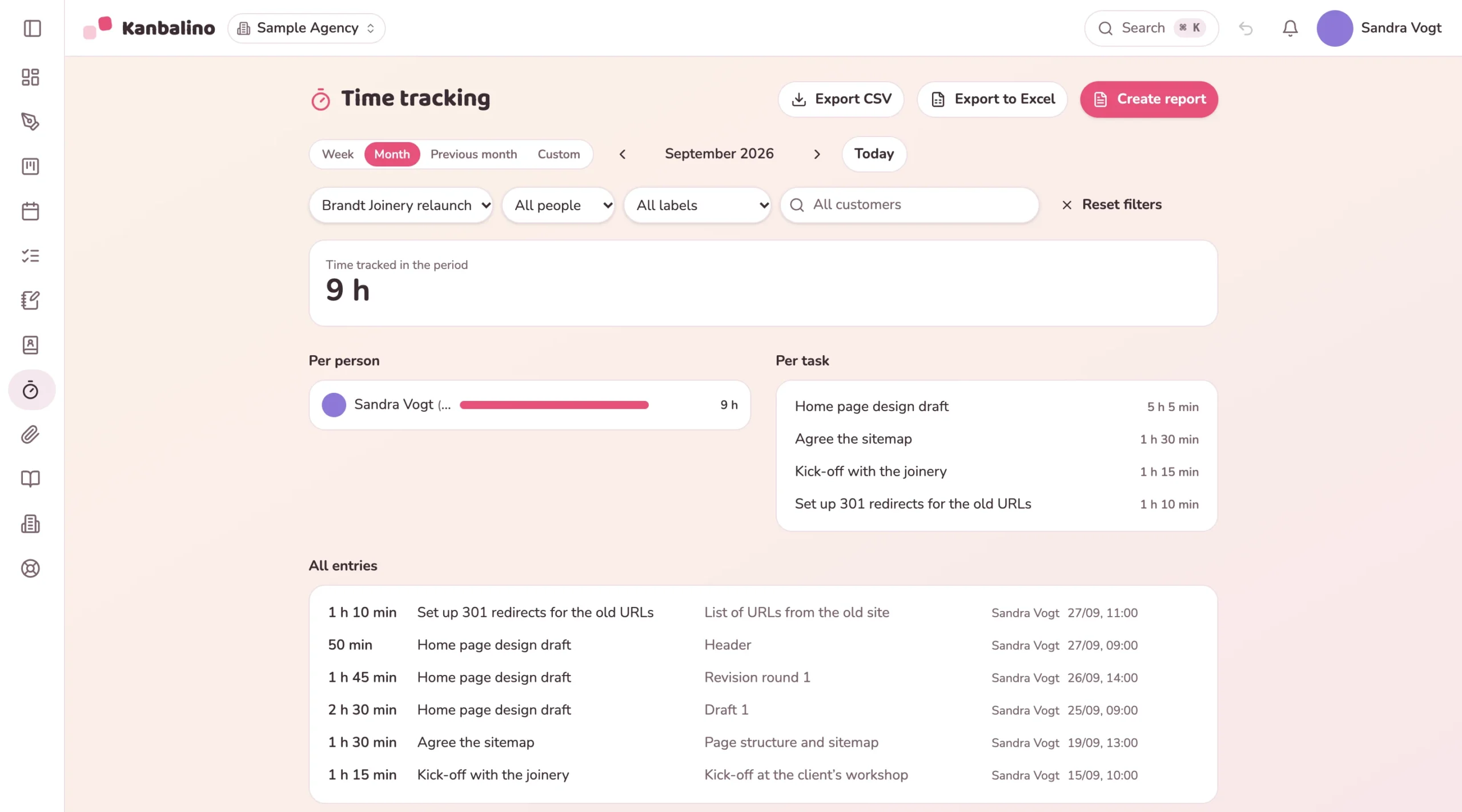
Task: Open the pen tool icon in sidebar
Action: point(30,122)
